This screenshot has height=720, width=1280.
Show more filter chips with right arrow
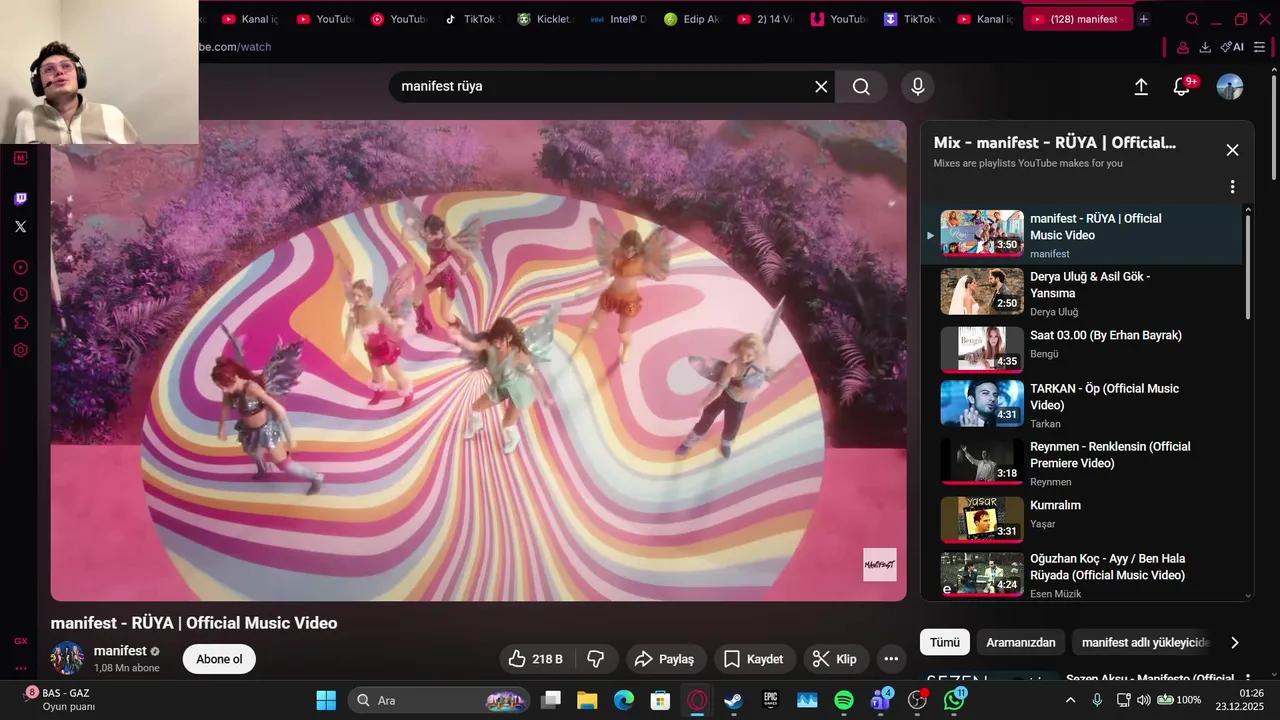coord(1234,643)
